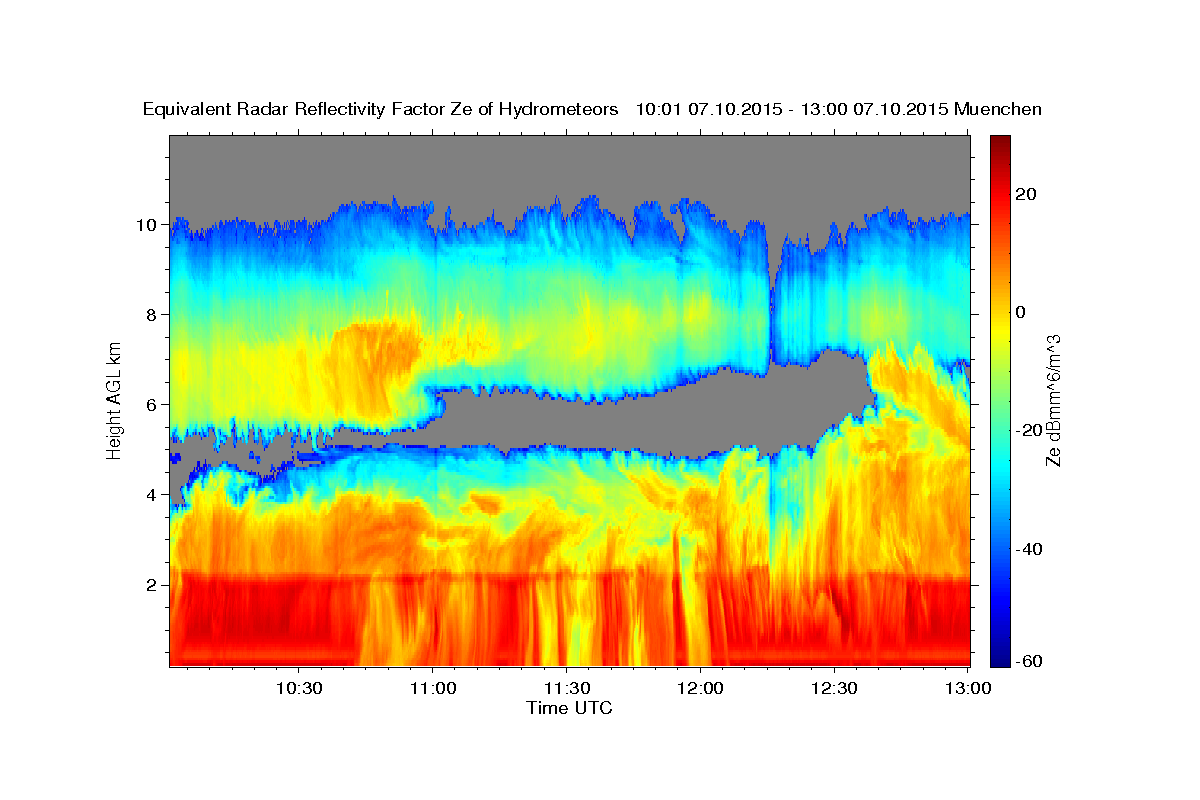1200x800 pixels.
Task: Click the dark blue bottom of the colorbar
Action: 999,657
